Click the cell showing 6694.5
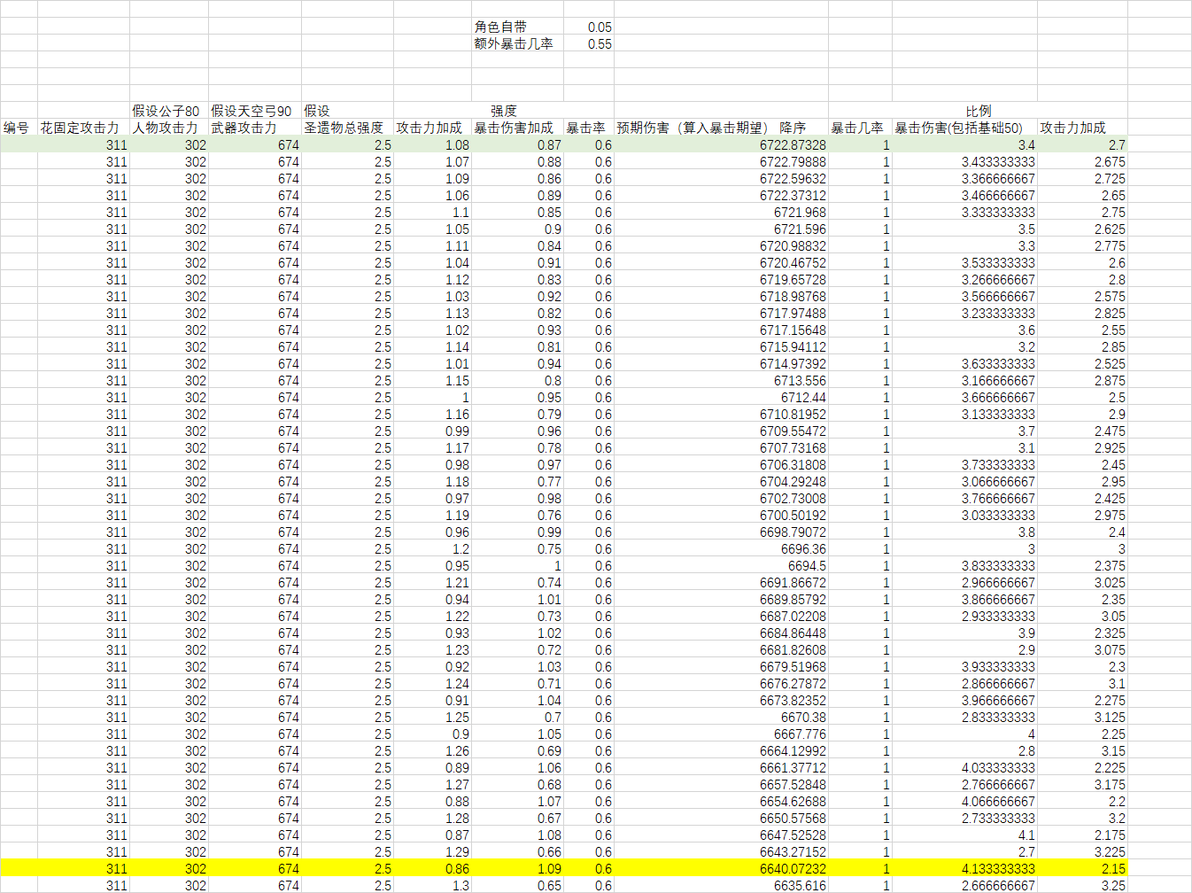Screen dimensions: 1192x893 721,565
